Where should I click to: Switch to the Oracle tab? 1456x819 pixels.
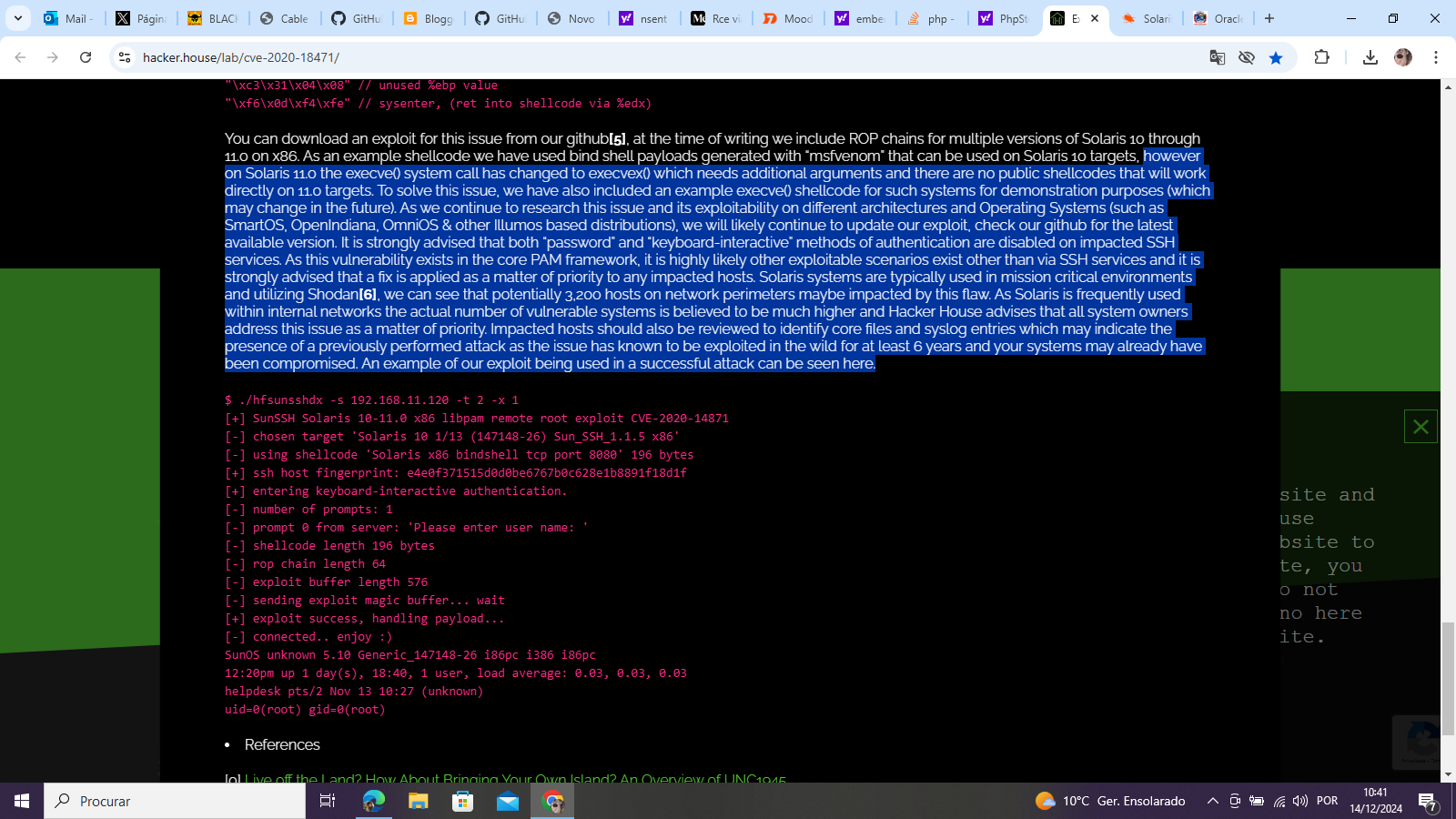point(1218,18)
